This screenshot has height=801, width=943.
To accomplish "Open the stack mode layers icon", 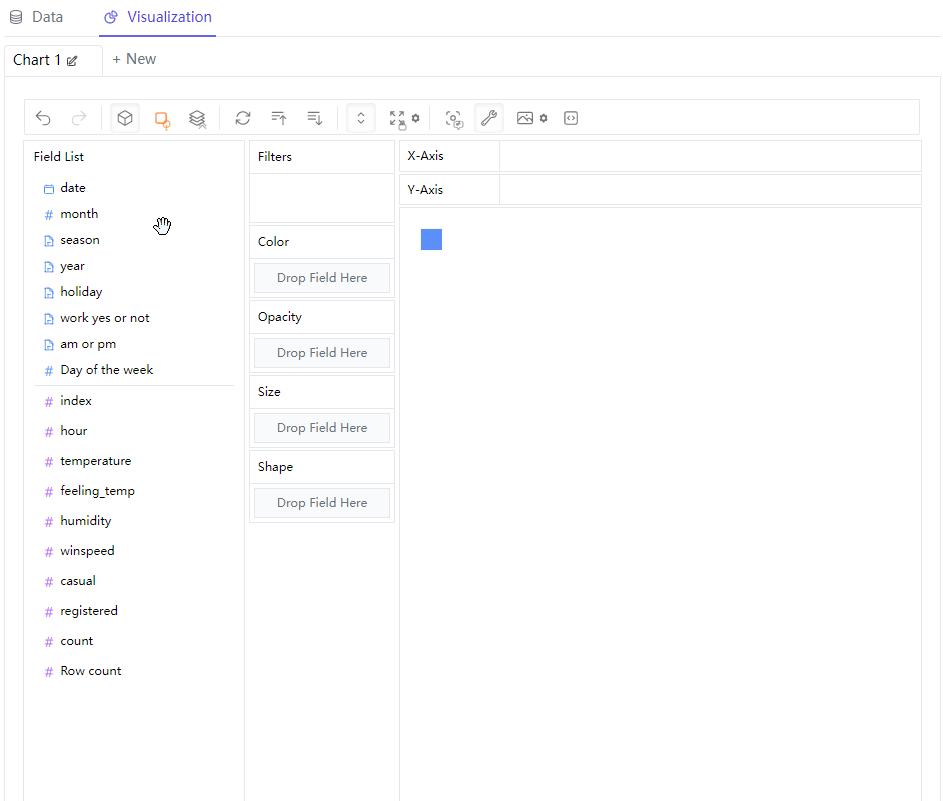I will coord(197,118).
